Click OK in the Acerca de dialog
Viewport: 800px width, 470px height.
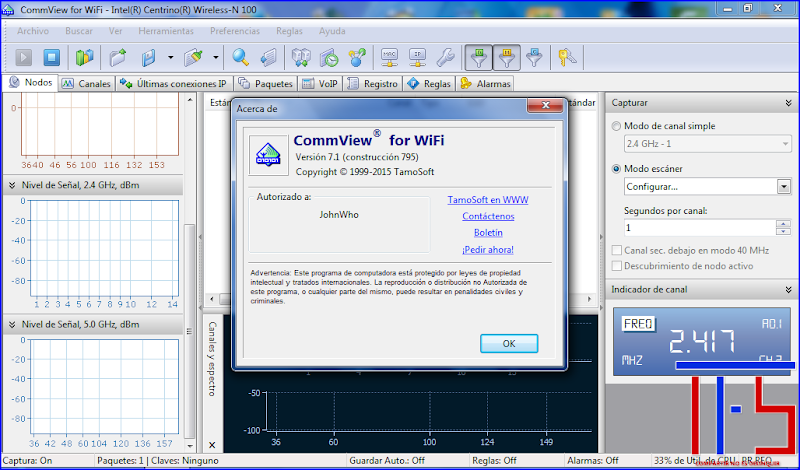pos(509,343)
